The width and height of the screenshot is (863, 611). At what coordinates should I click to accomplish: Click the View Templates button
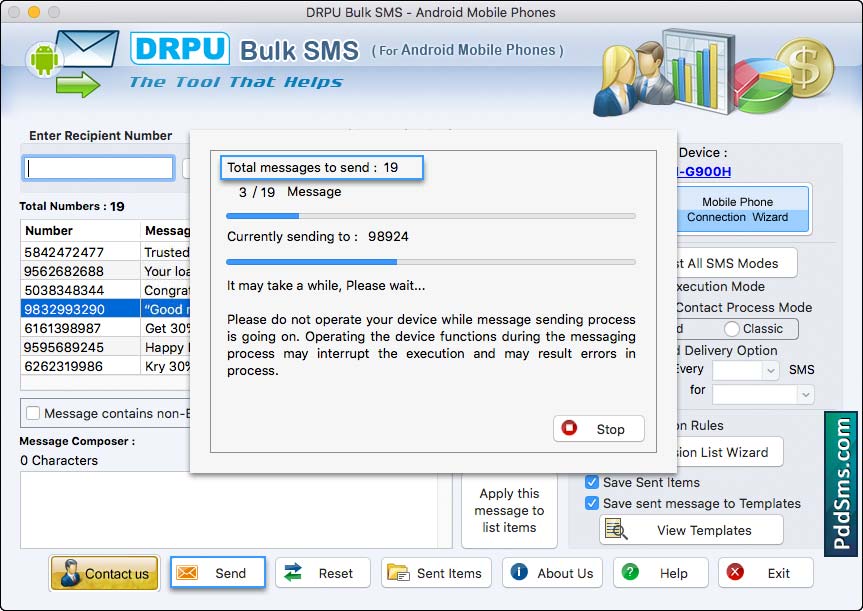click(691, 530)
